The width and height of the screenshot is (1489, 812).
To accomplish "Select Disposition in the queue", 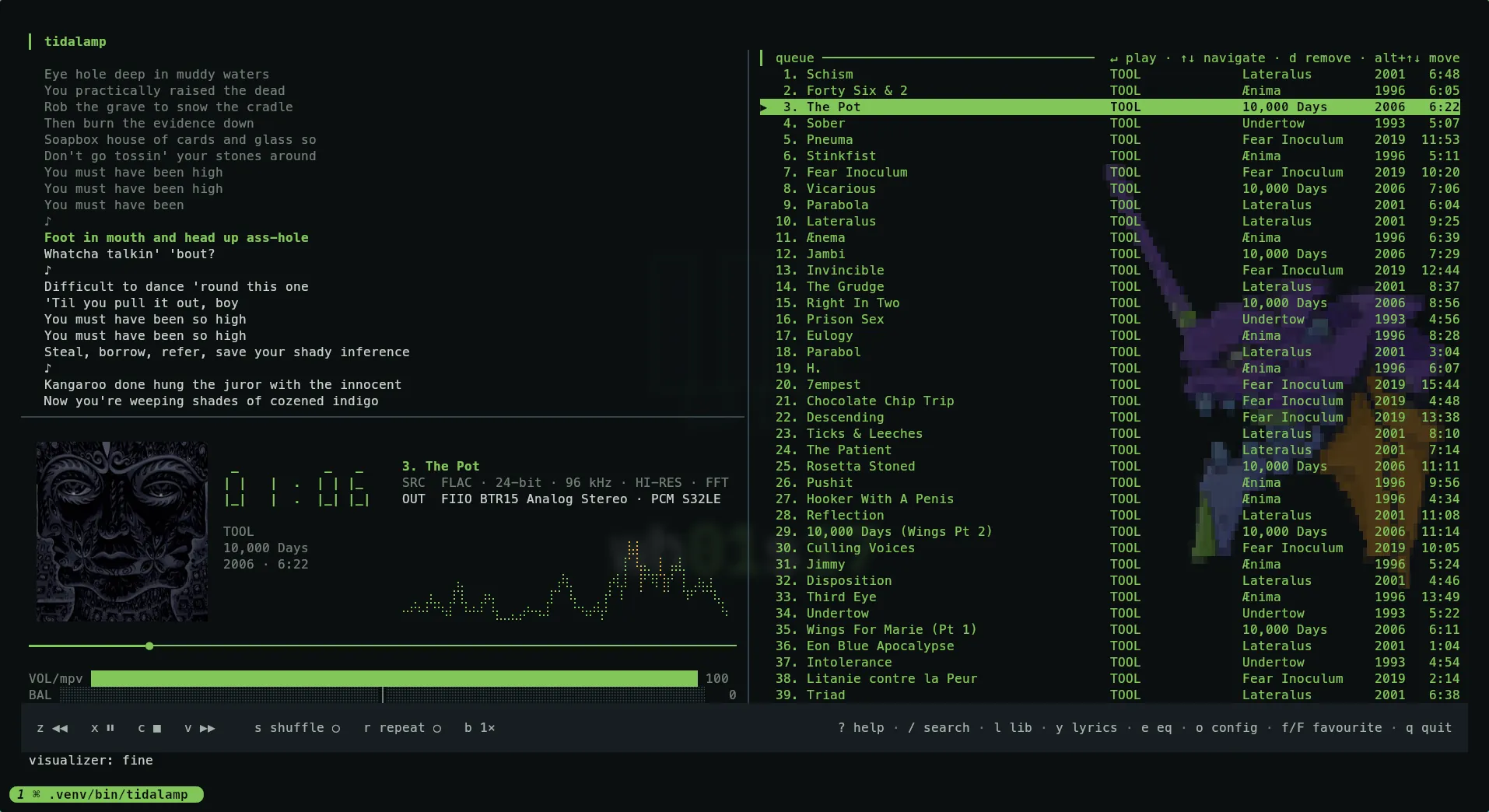I will (x=1110, y=581).
